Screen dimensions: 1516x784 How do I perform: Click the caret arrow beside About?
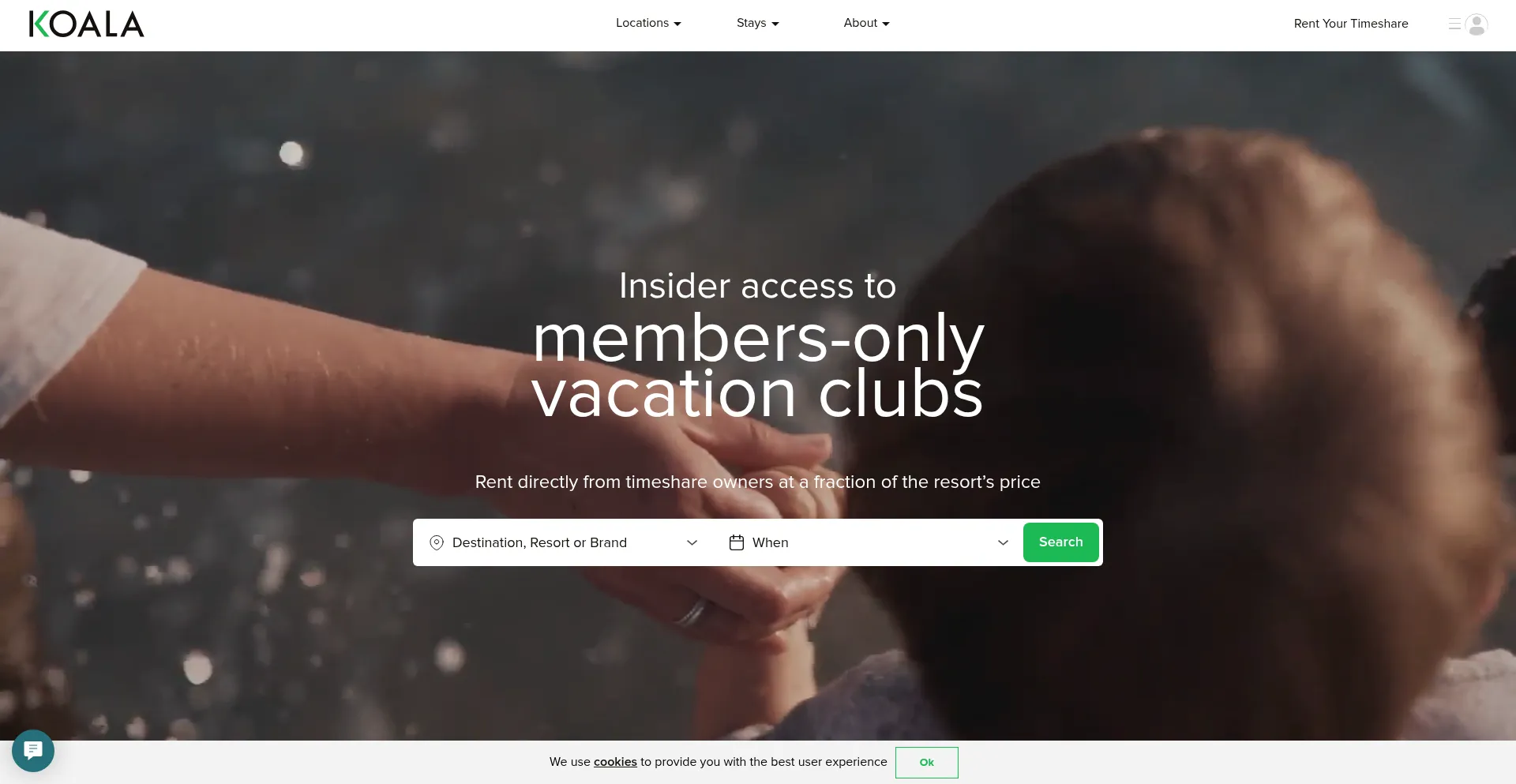click(x=886, y=24)
